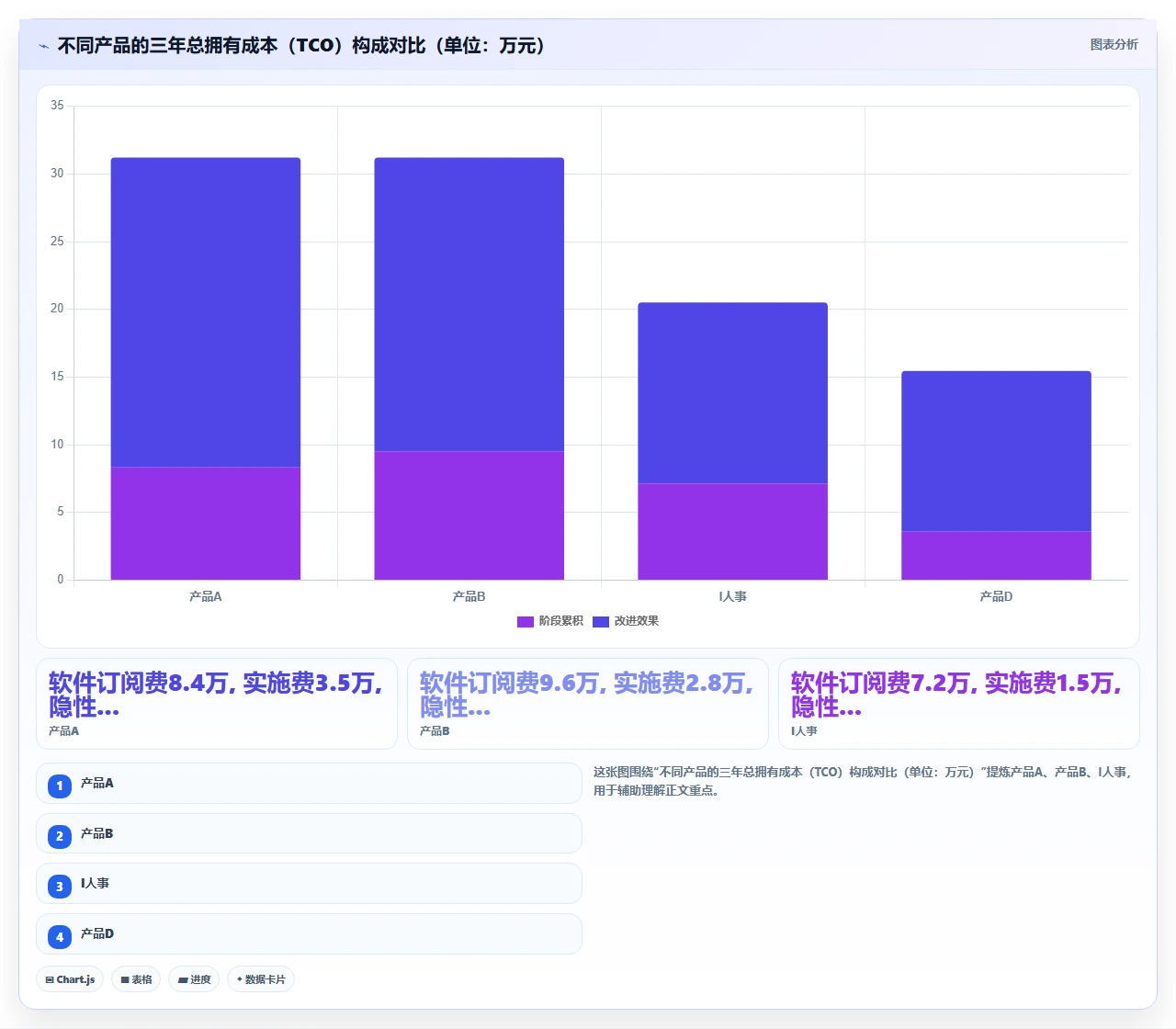Click the chart icon beside the title
Screen dimensions: 1176x1029
click(x=43, y=46)
